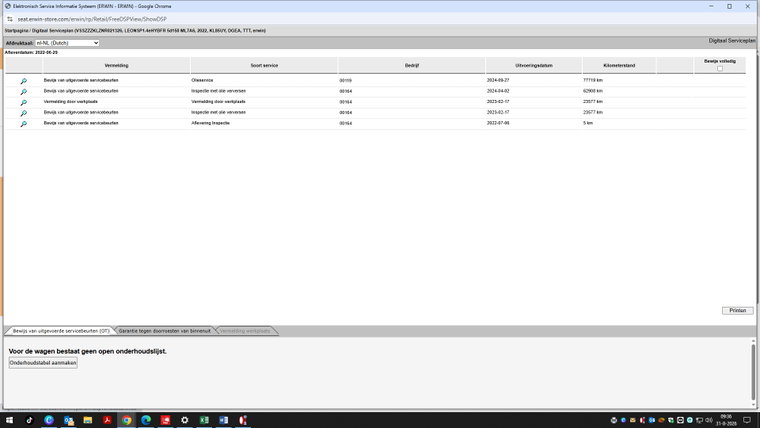View details of the Vermelding door werkplaats row
The height and width of the screenshot is (428, 760).
click(x=23, y=102)
